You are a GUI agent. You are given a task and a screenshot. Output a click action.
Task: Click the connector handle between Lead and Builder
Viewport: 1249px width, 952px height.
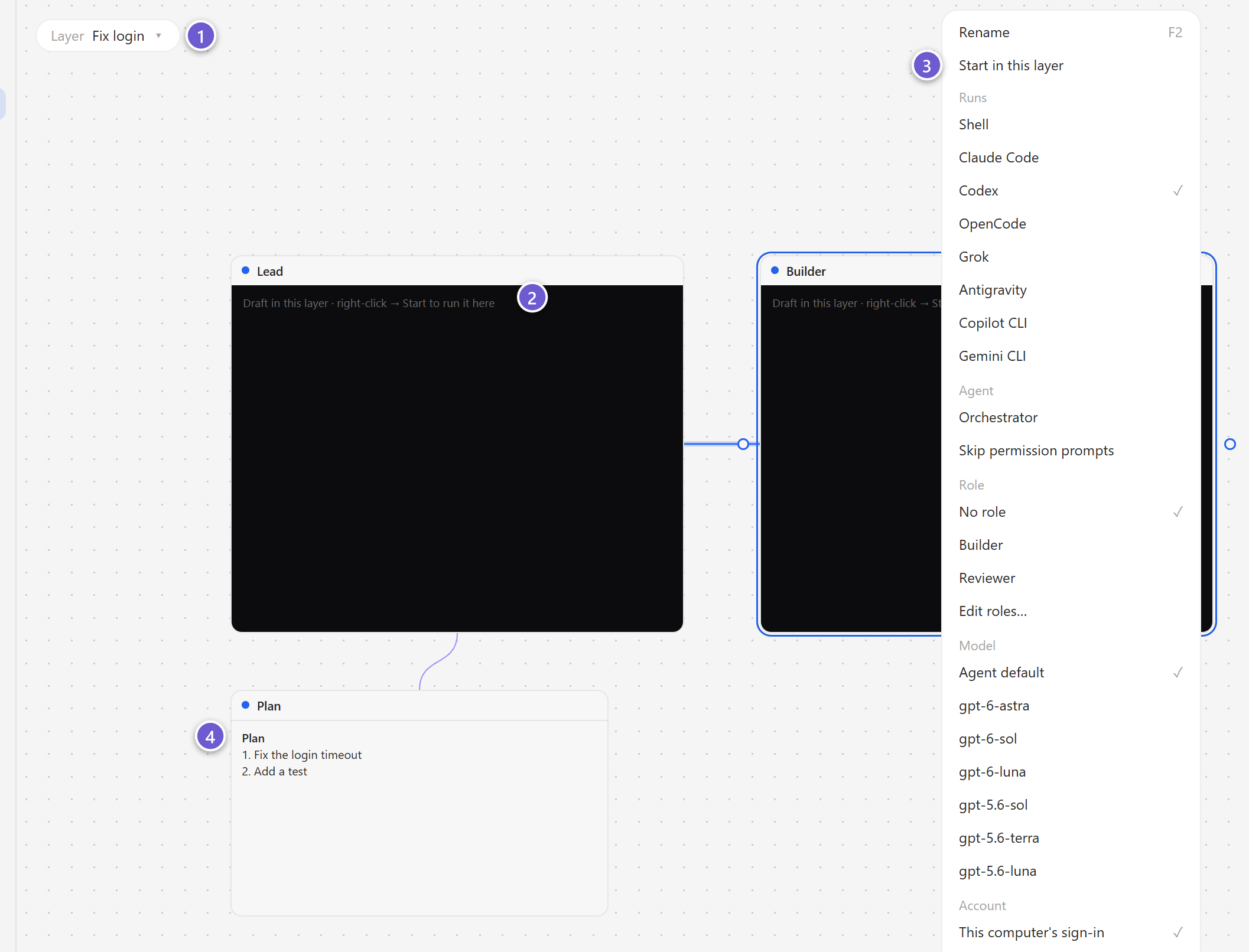tap(743, 444)
